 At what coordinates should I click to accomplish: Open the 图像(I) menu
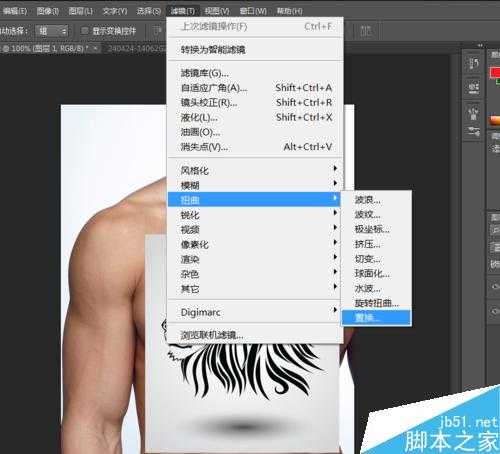click(x=48, y=11)
